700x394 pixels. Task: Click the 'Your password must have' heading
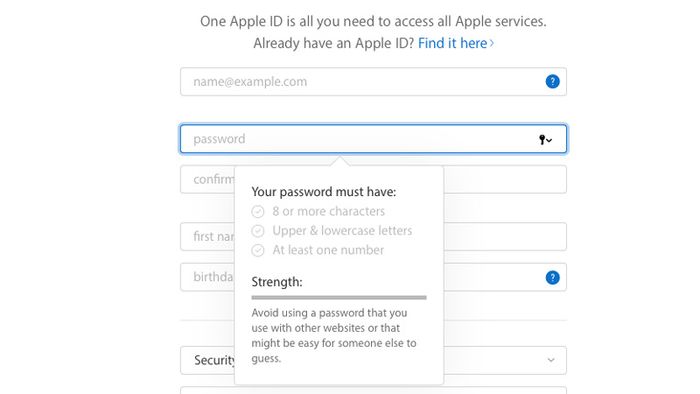pyautogui.click(x=324, y=192)
